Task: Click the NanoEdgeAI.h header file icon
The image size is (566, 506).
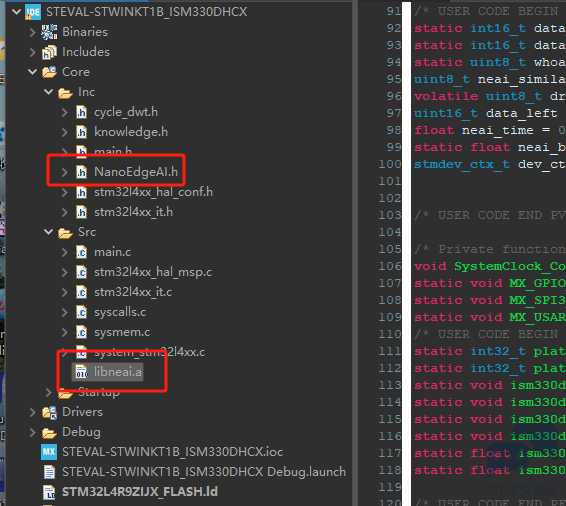Action: coord(82,172)
